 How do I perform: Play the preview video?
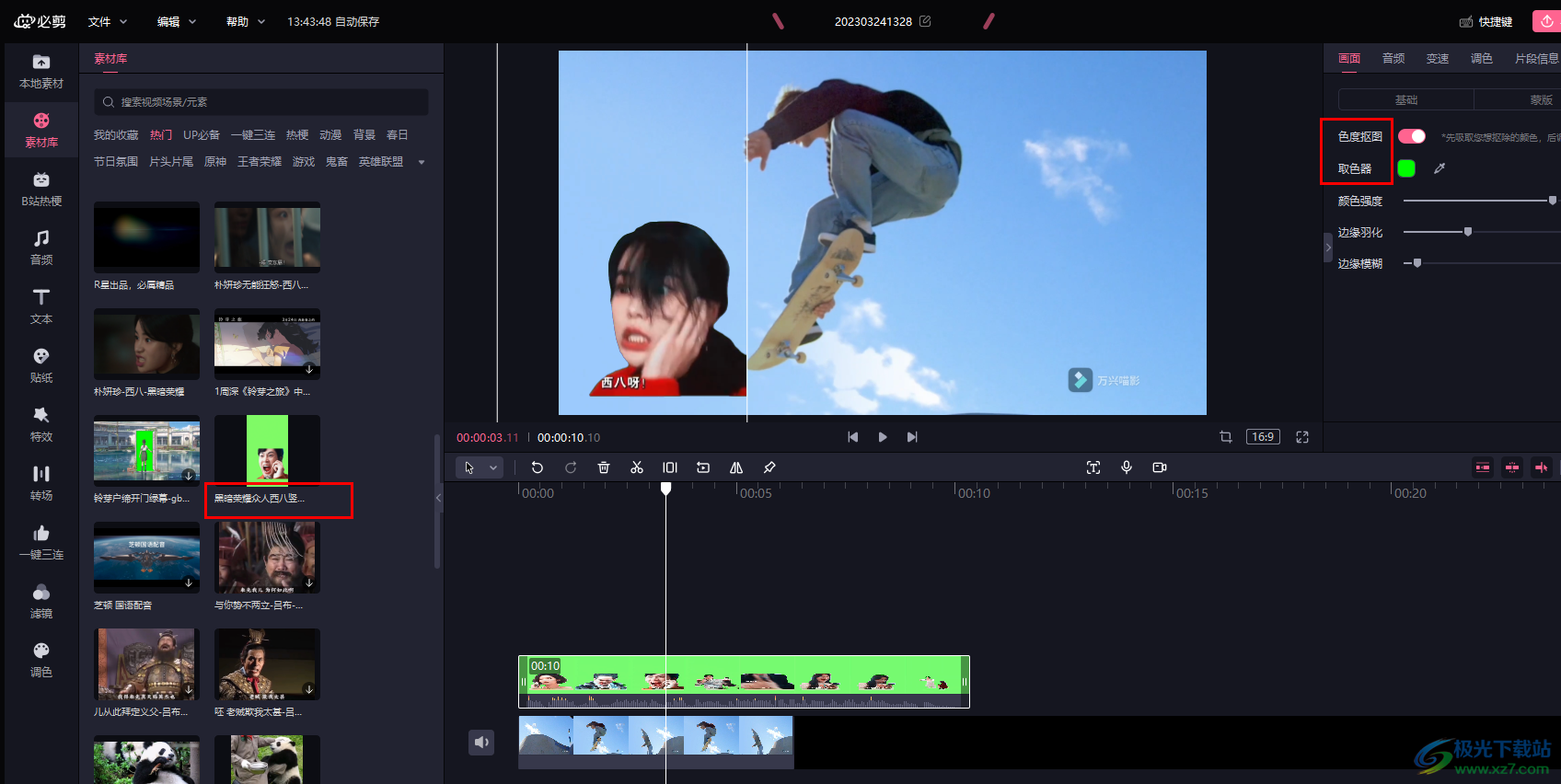[x=883, y=437]
